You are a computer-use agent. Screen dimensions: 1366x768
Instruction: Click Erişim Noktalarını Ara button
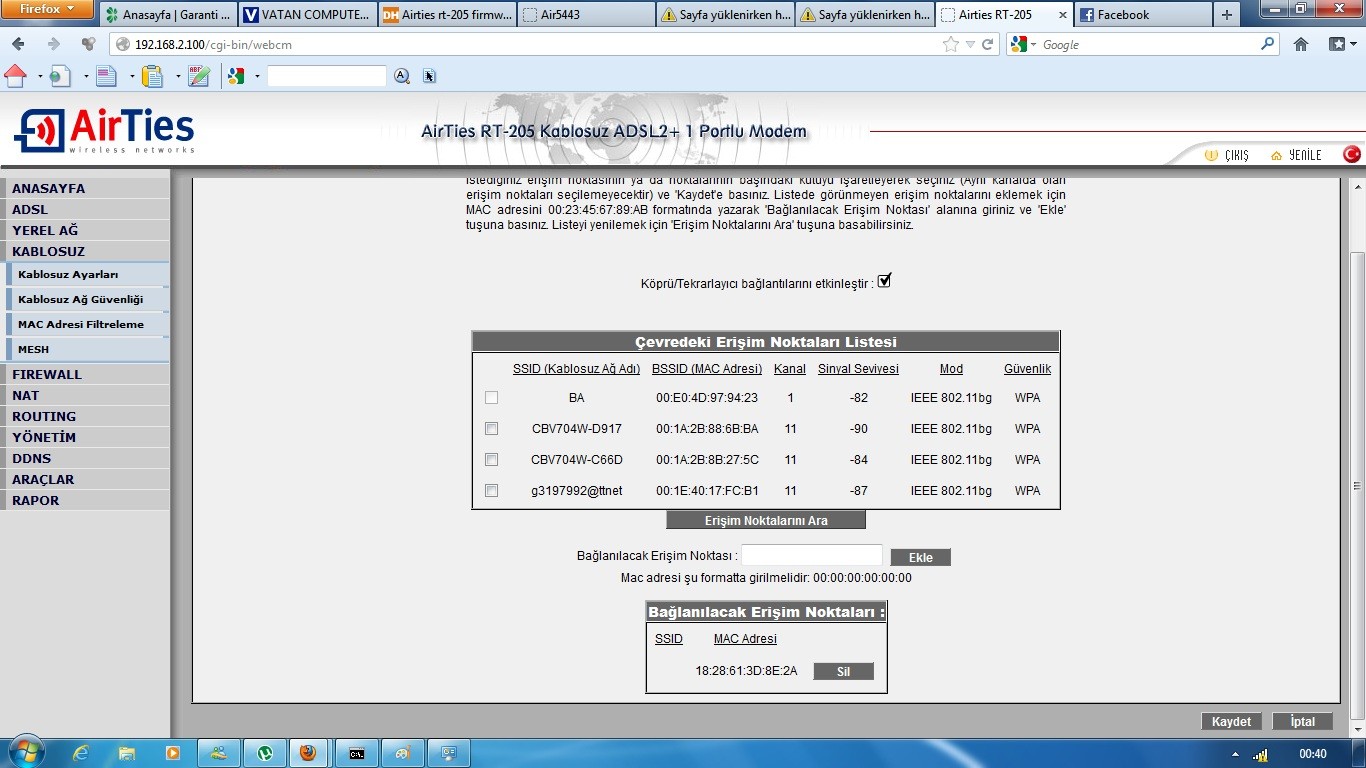pyautogui.click(x=766, y=520)
